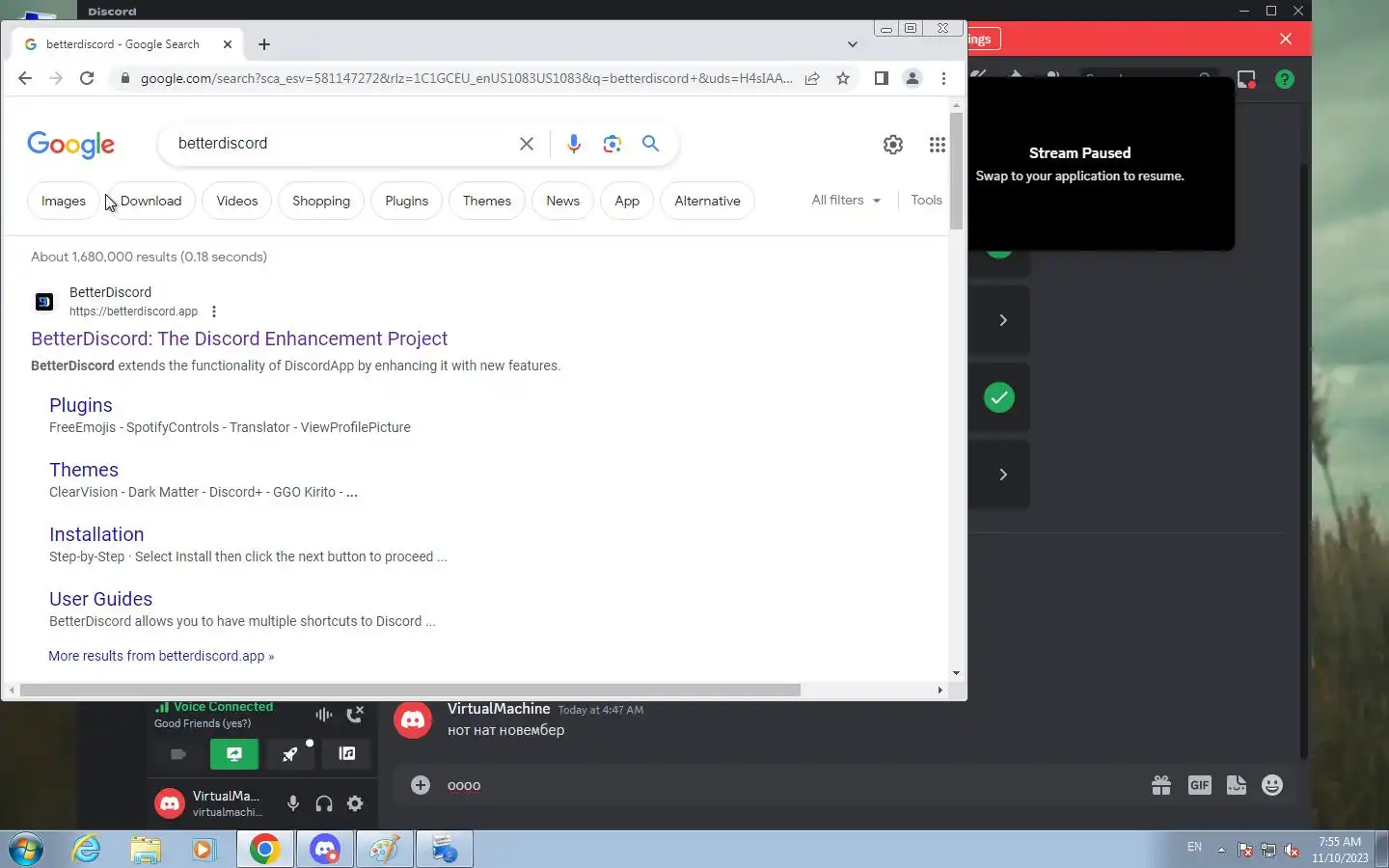Image resolution: width=1389 pixels, height=868 pixels.
Task: Filter results by Videos
Action: pos(237,201)
